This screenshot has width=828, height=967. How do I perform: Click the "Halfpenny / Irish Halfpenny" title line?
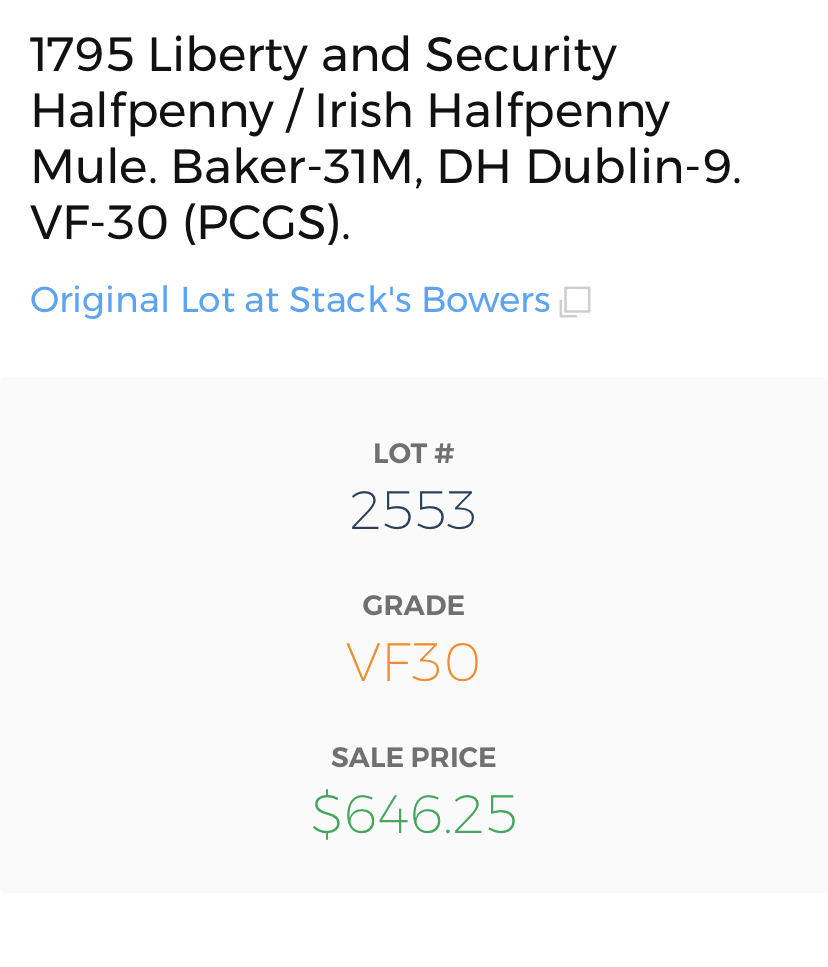(350, 111)
